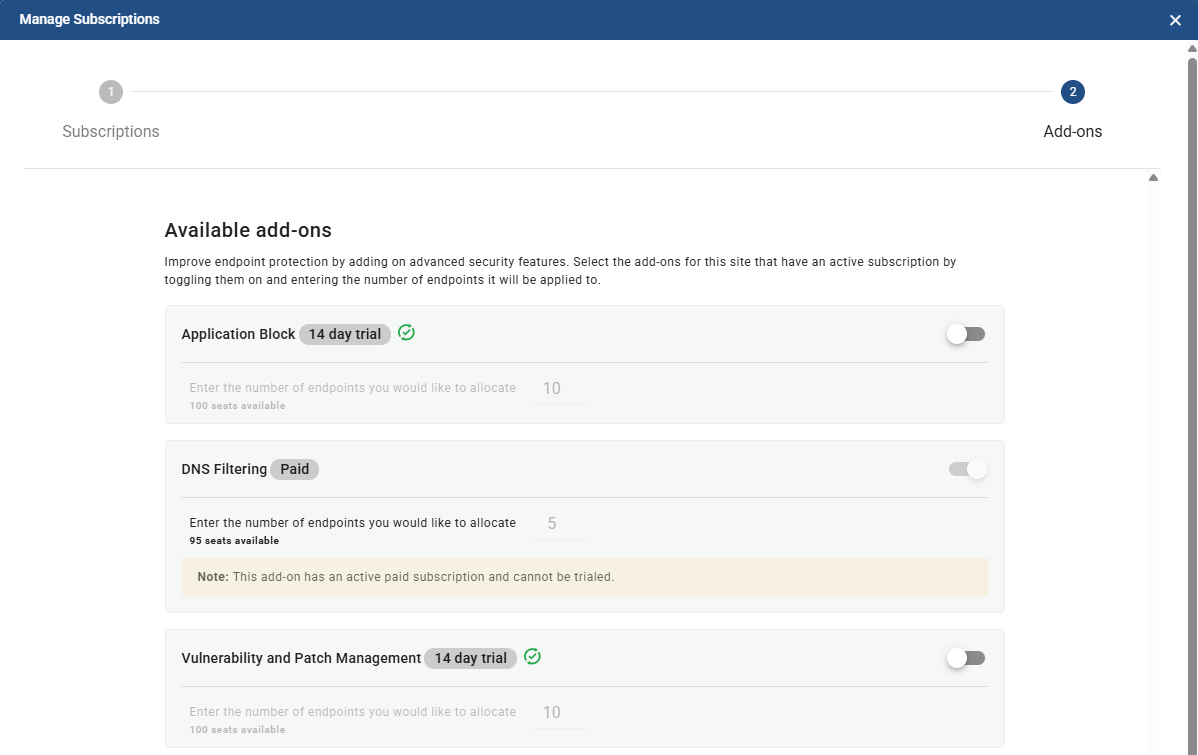Enable the Application Block toggle

point(966,334)
